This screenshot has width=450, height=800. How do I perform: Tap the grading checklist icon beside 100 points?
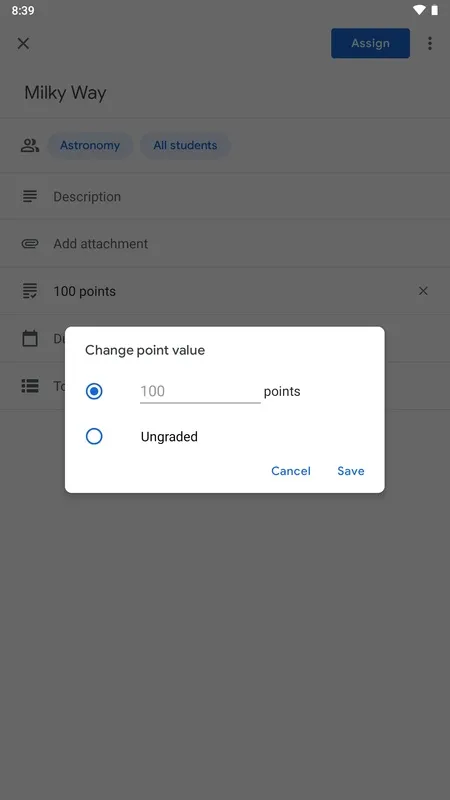pyautogui.click(x=30, y=291)
